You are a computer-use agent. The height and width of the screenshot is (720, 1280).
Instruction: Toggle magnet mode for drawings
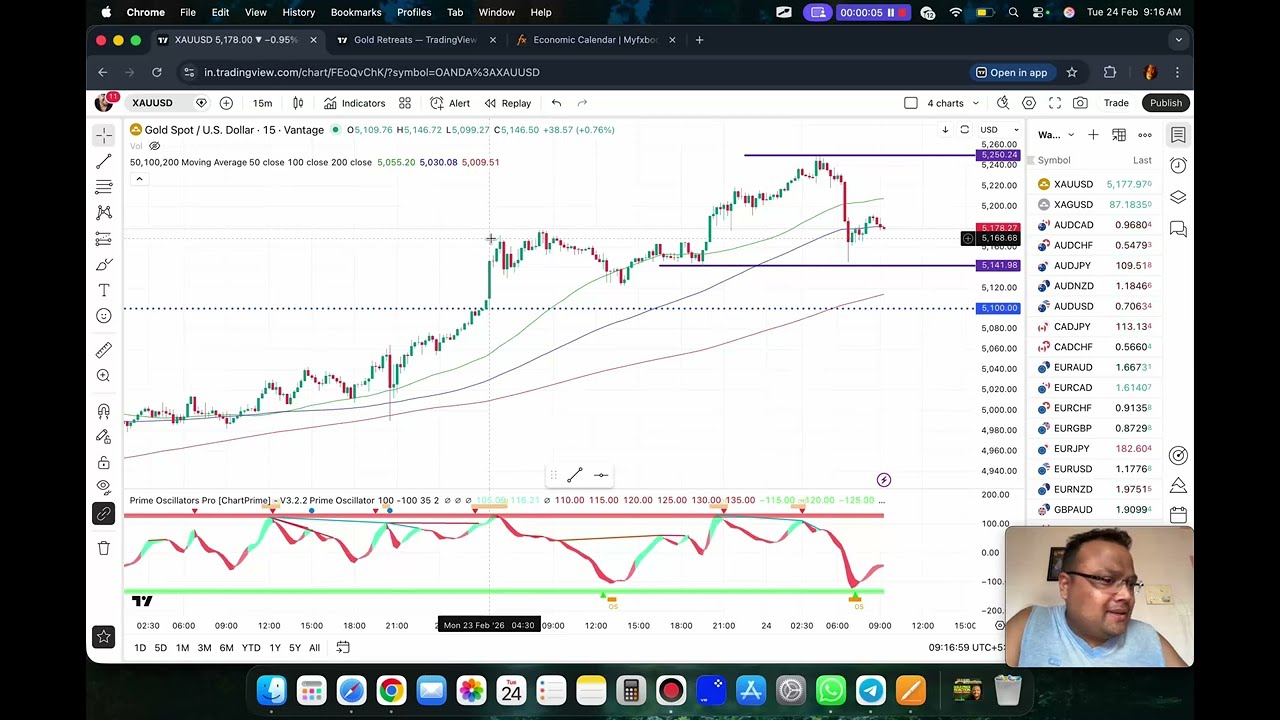[x=104, y=411]
